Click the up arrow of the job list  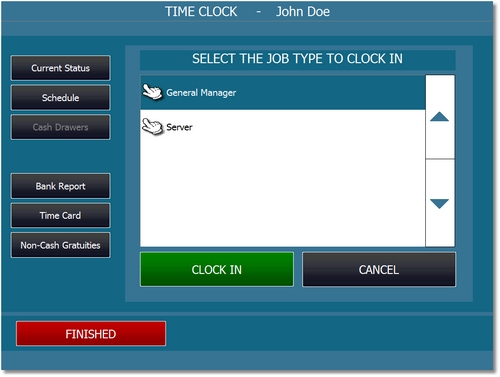point(440,117)
